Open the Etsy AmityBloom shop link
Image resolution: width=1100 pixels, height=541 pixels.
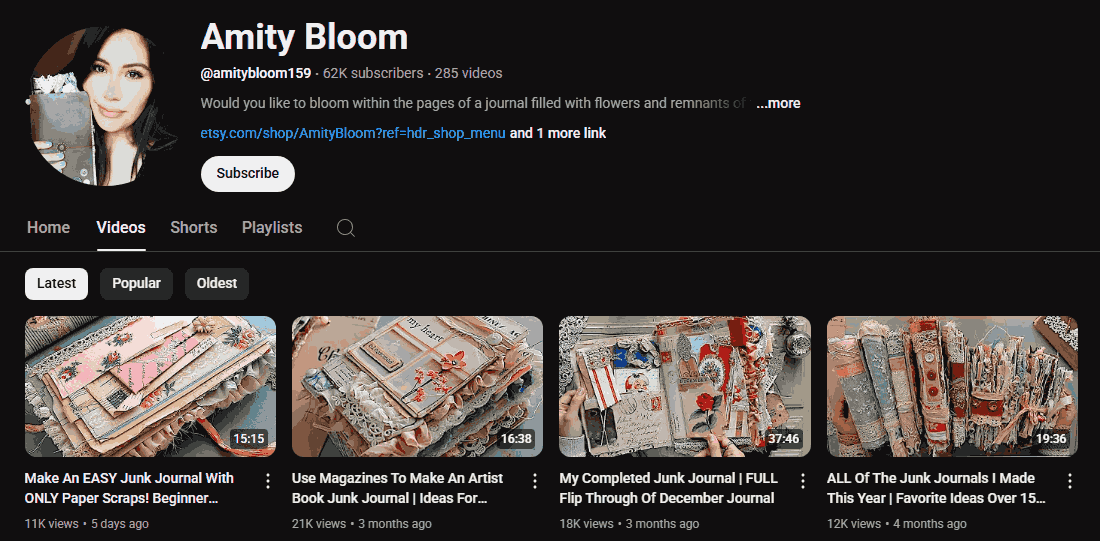click(353, 133)
